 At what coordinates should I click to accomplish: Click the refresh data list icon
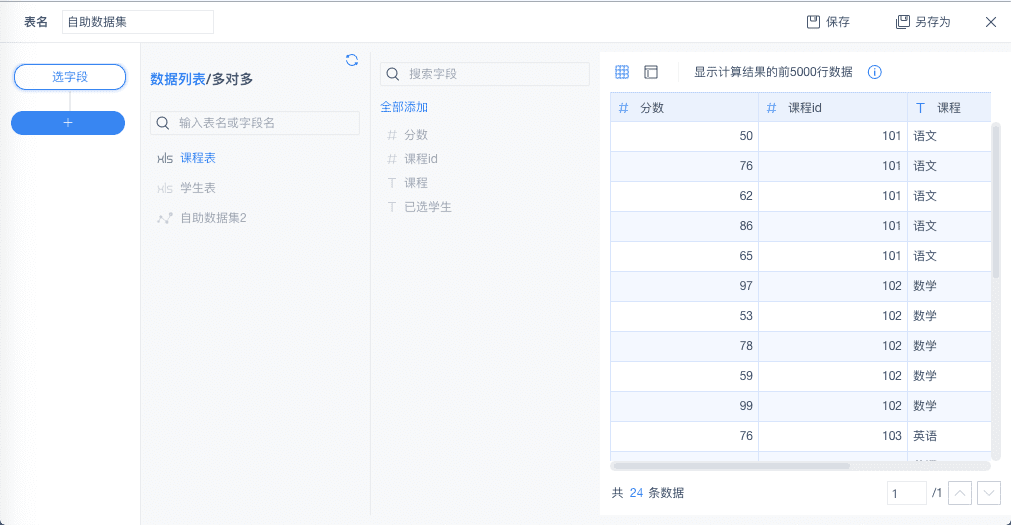point(352,60)
